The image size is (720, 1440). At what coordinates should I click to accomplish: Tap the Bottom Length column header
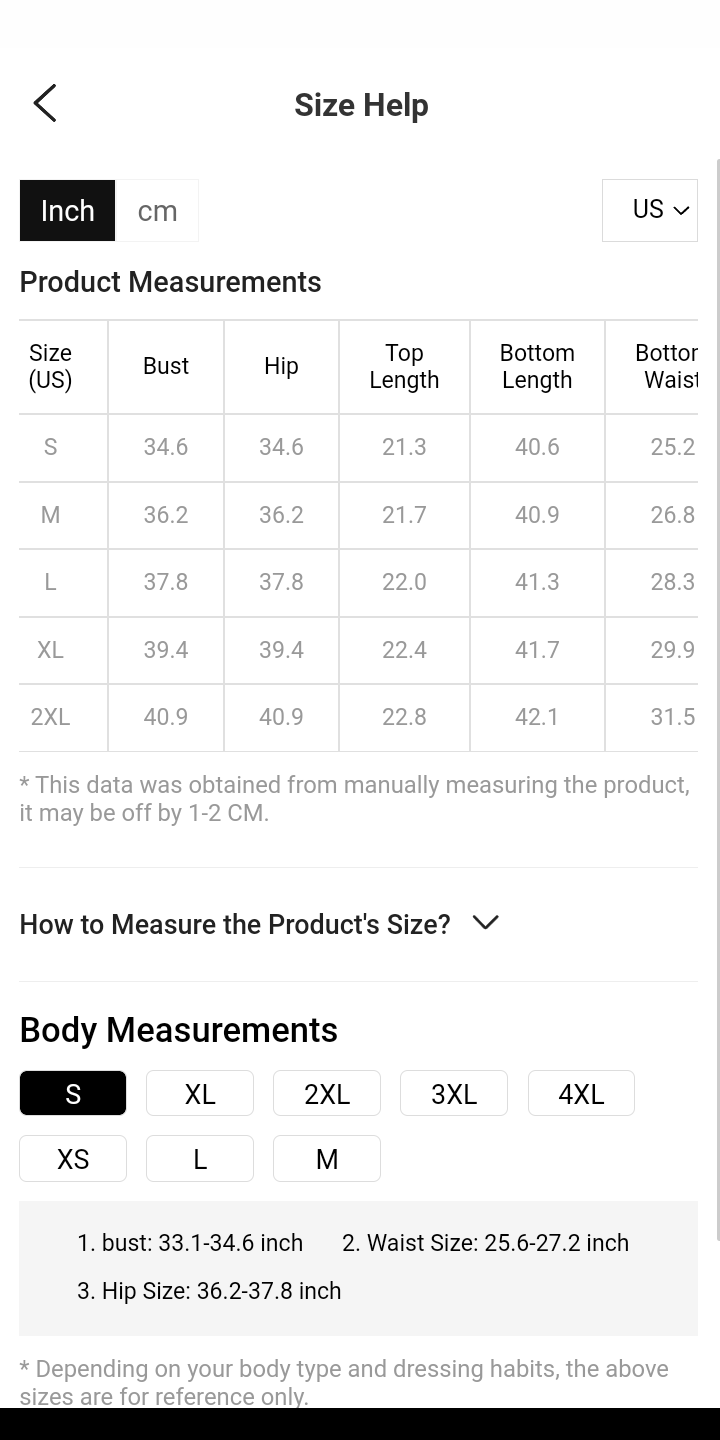[x=537, y=366]
